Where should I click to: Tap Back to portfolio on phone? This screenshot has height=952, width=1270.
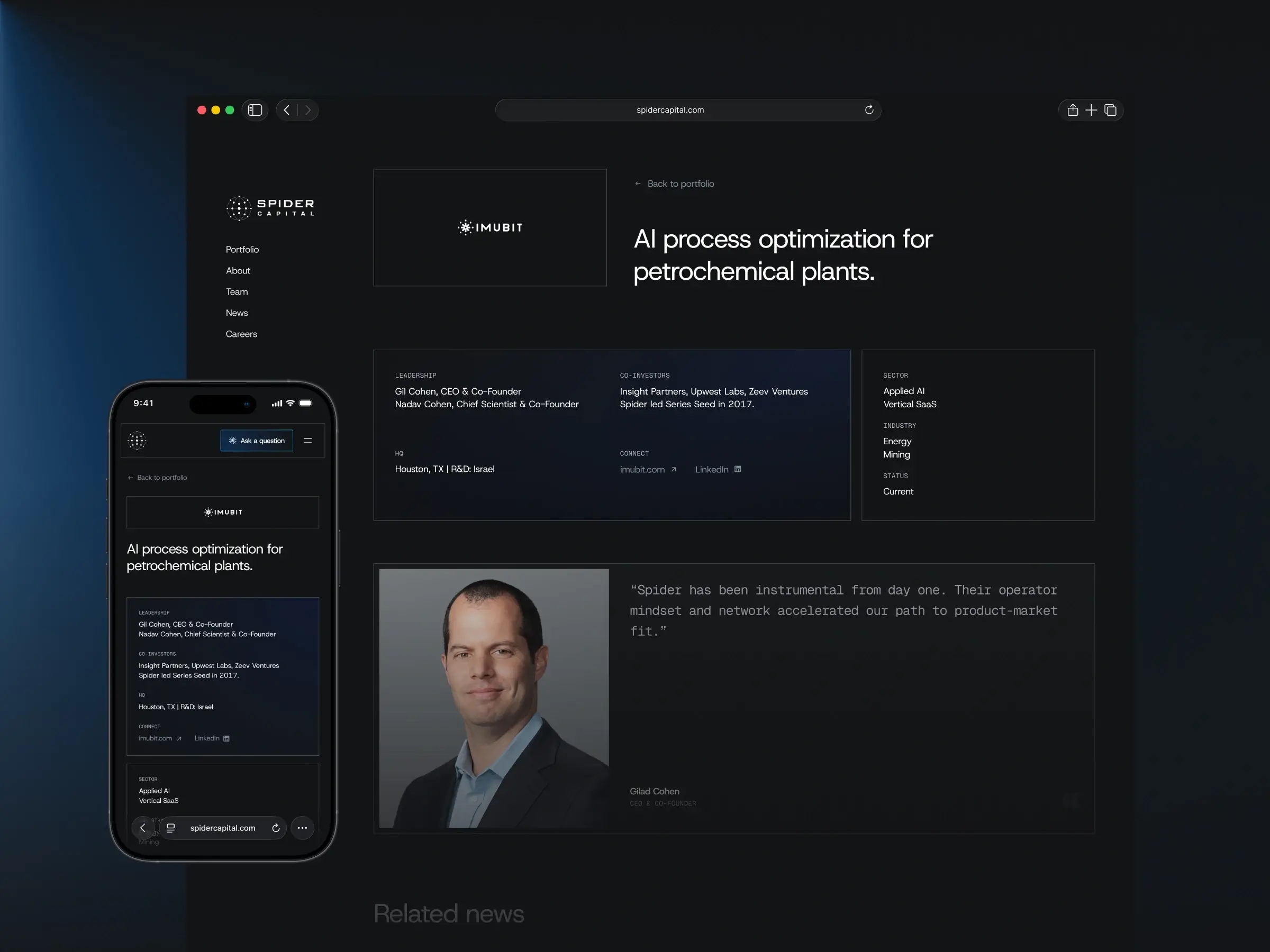(157, 478)
